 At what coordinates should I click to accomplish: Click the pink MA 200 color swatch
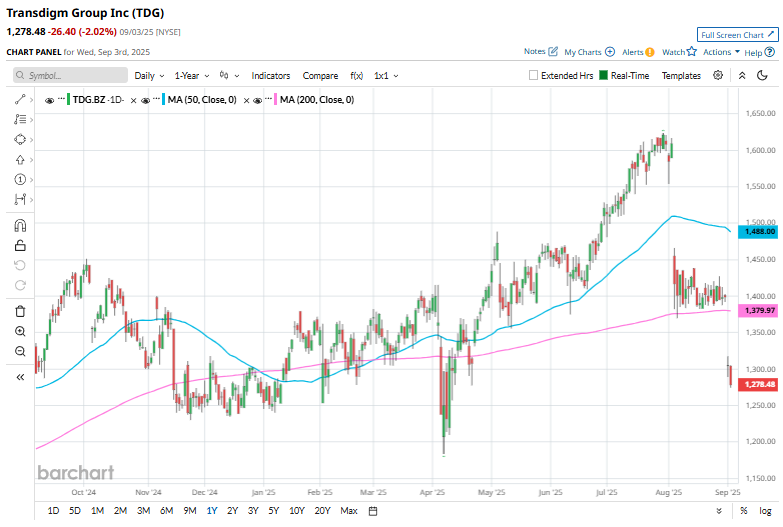(x=275, y=99)
